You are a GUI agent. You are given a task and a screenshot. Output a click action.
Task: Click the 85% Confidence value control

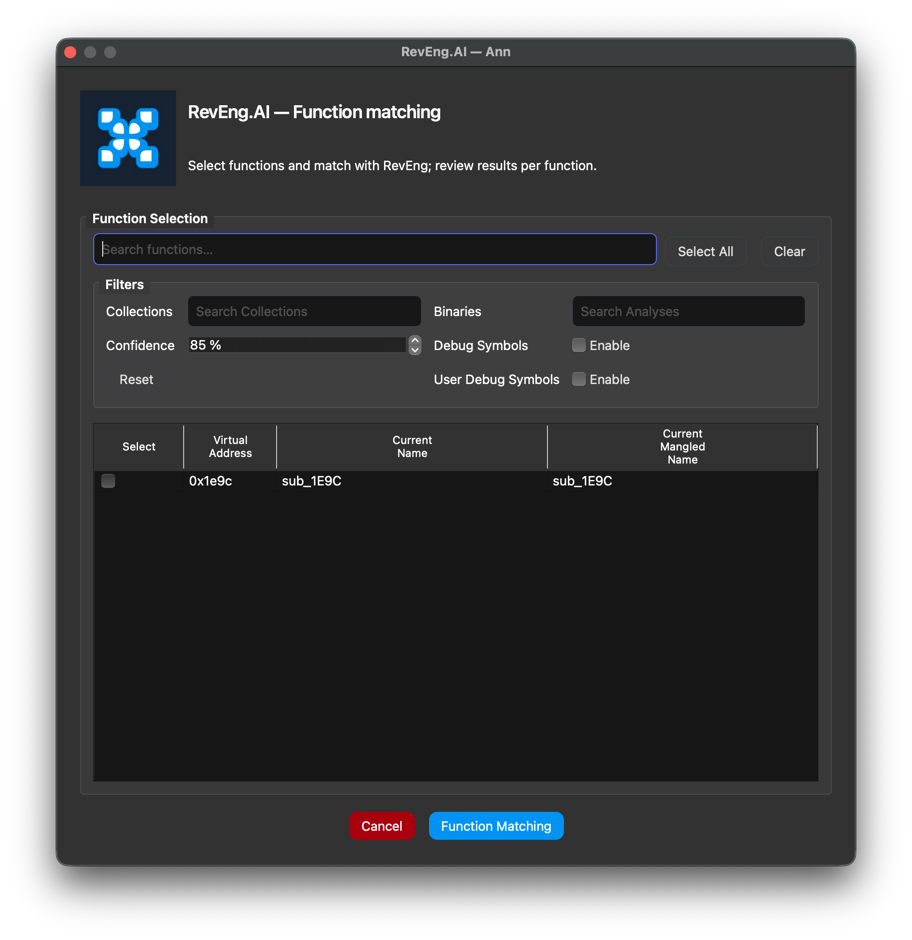(x=295, y=345)
